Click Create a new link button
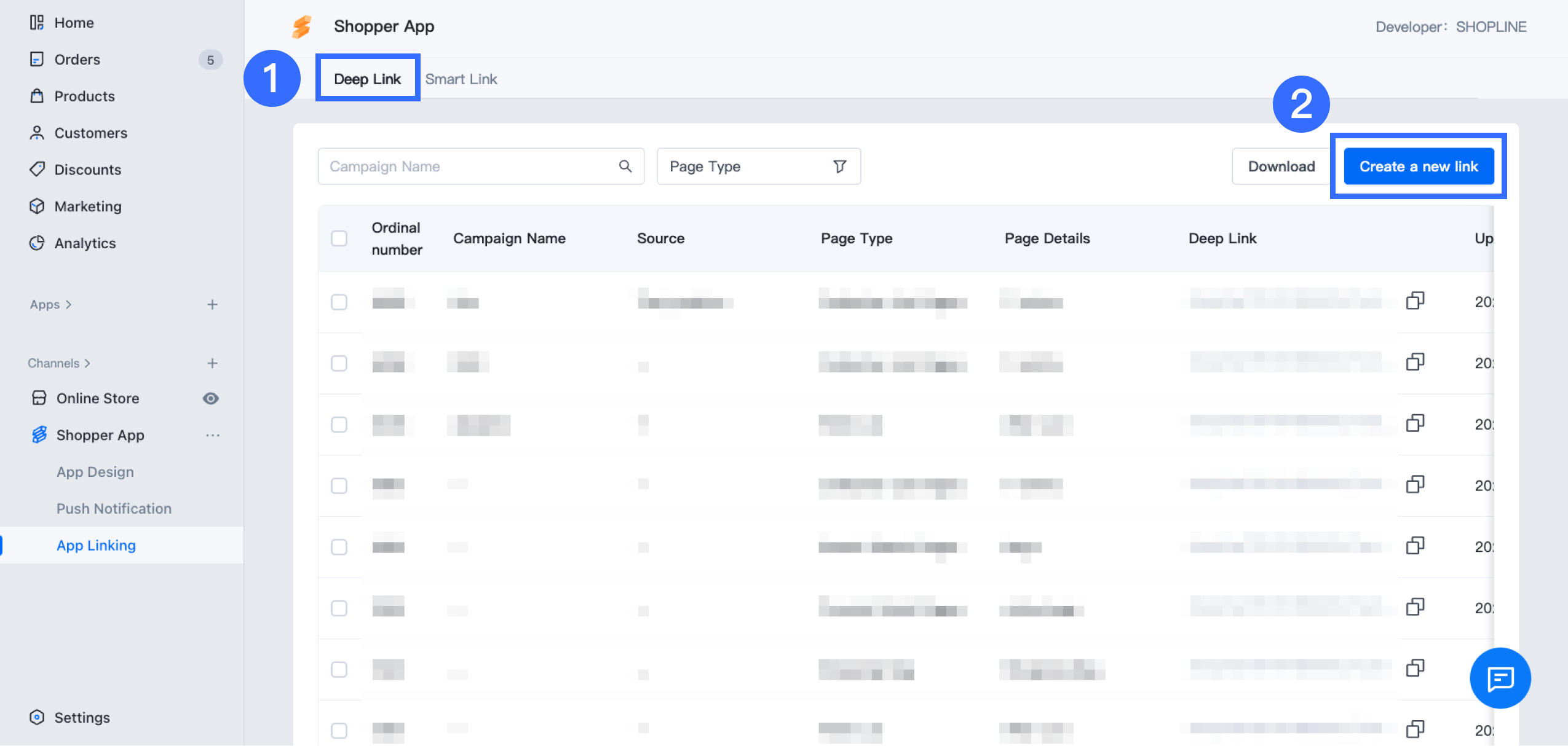The width and height of the screenshot is (1568, 746). pos(1418,166)
